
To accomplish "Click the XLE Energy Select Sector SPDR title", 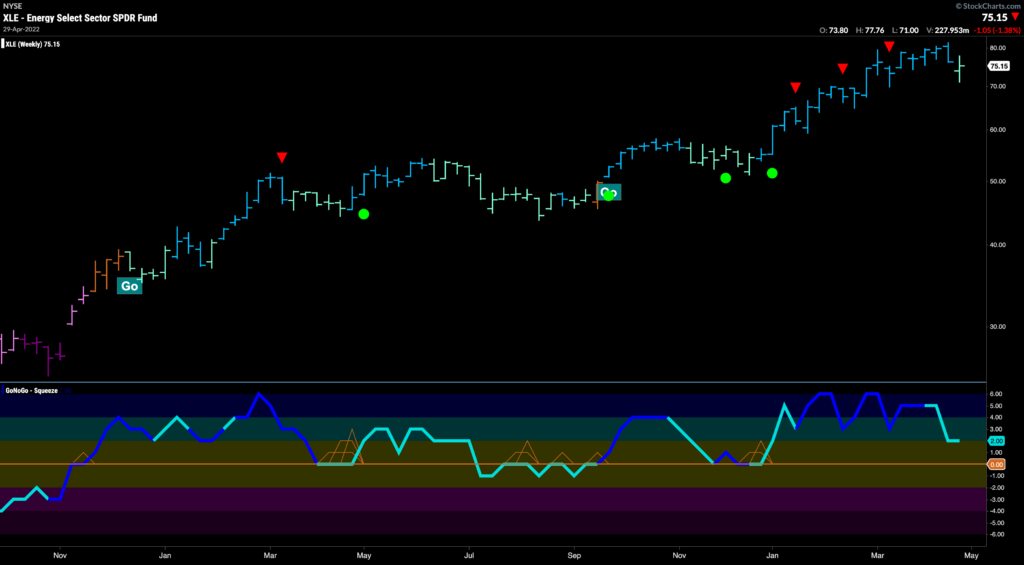I will tap(80, 18).
